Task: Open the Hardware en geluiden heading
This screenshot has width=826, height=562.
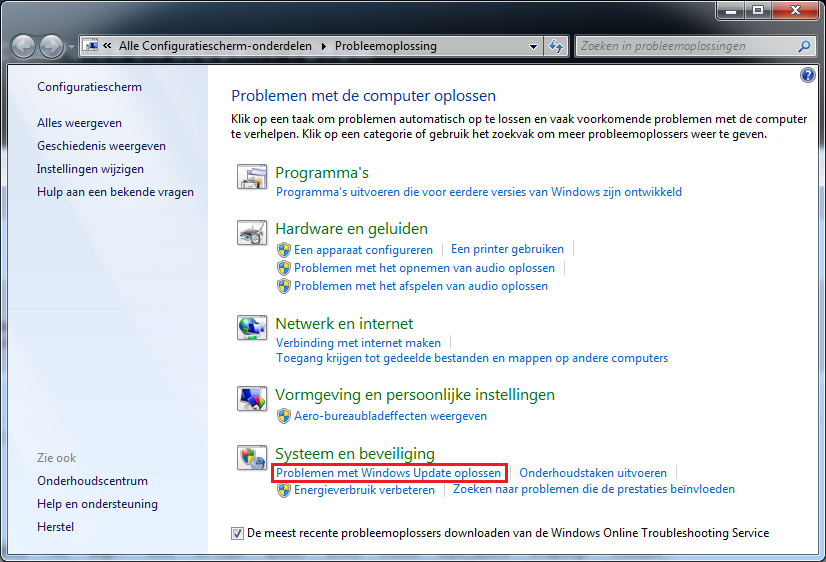Action: pos(351,229)
